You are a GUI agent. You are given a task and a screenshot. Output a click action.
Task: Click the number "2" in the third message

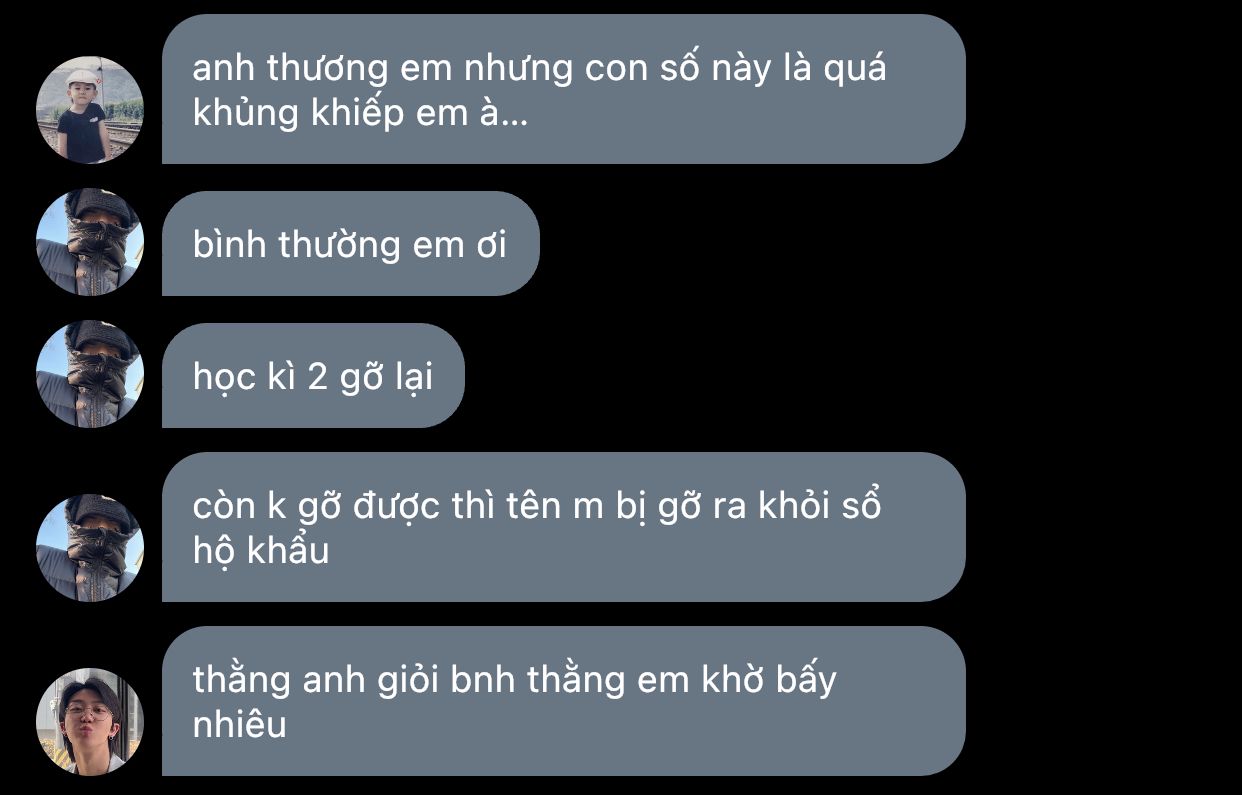316,376
